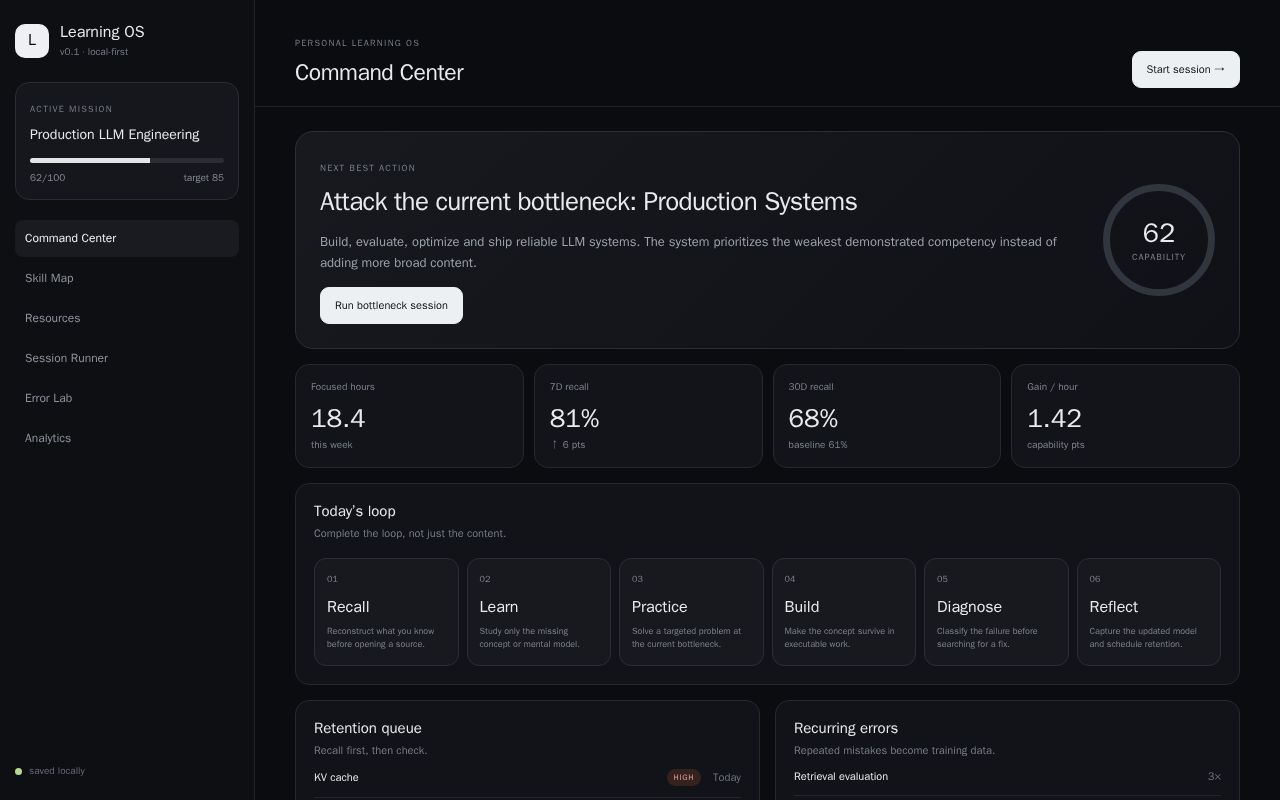Go to the Skill Map page
The width and height of the screenshot is (1280, 800).
click(x=127, y=278)
